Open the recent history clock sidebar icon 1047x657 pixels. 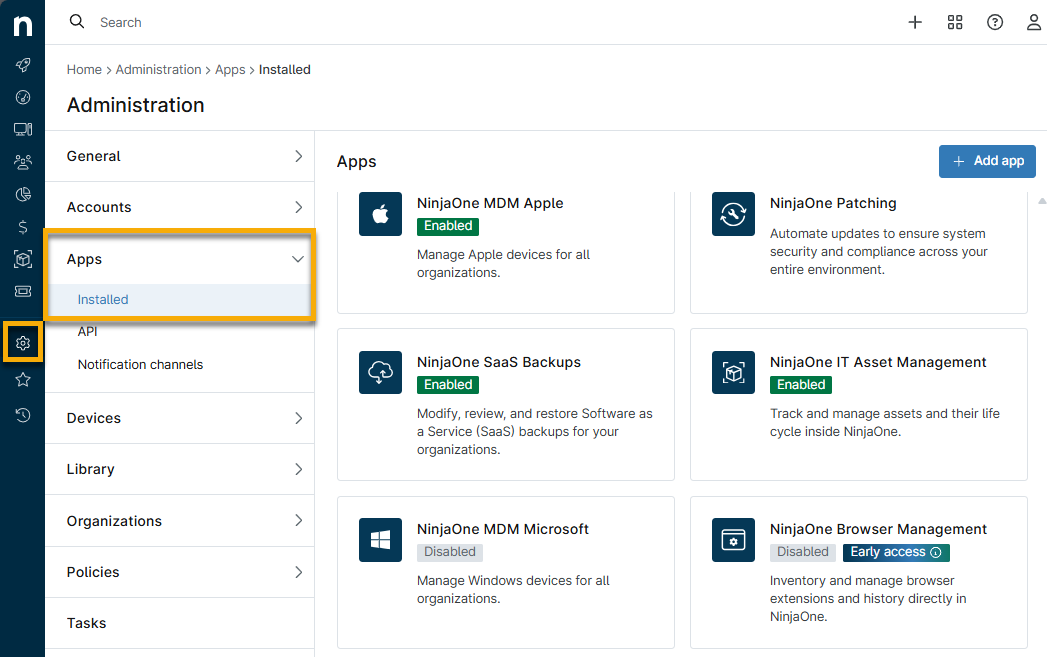pos(23,415)
